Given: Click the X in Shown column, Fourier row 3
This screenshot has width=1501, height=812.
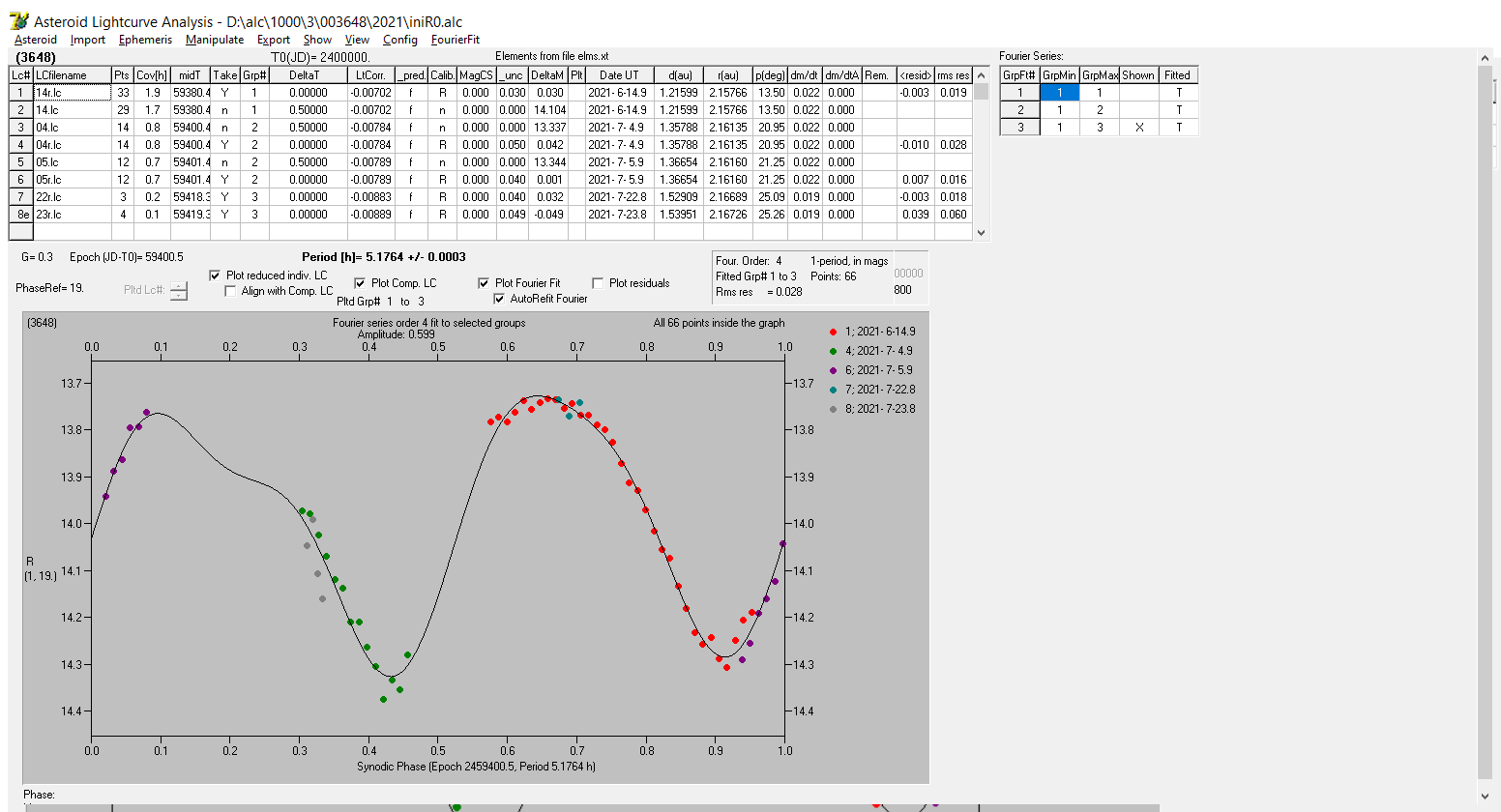Looking at the screenshot, I should (x=1138, y=128).
